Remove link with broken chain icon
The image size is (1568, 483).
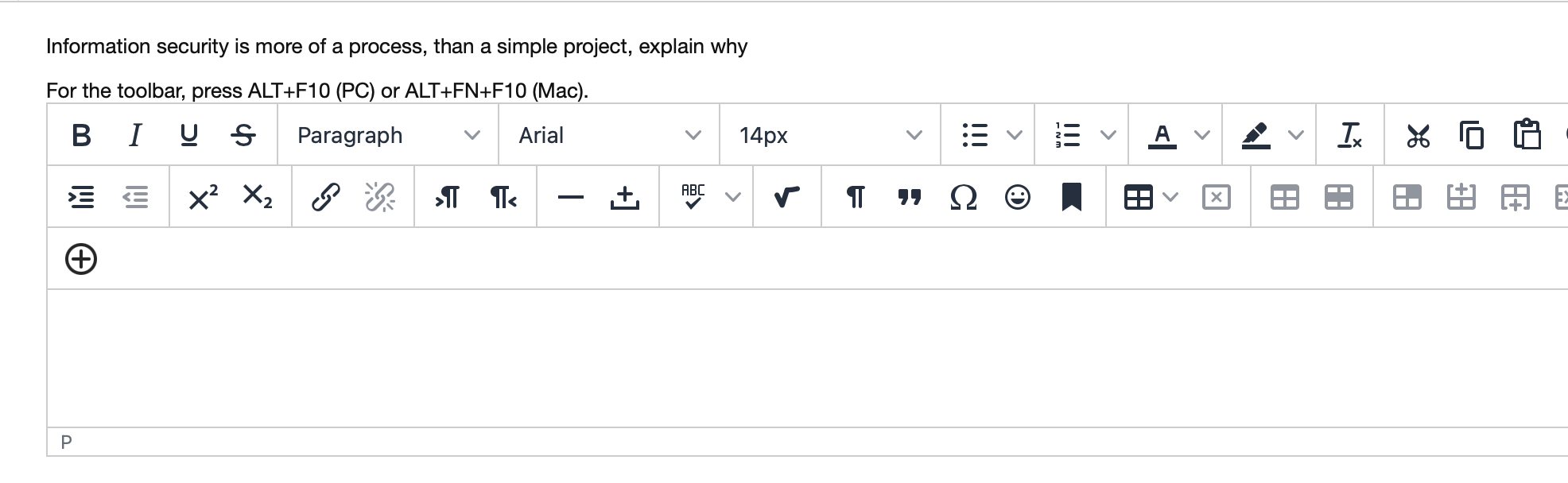380,197
